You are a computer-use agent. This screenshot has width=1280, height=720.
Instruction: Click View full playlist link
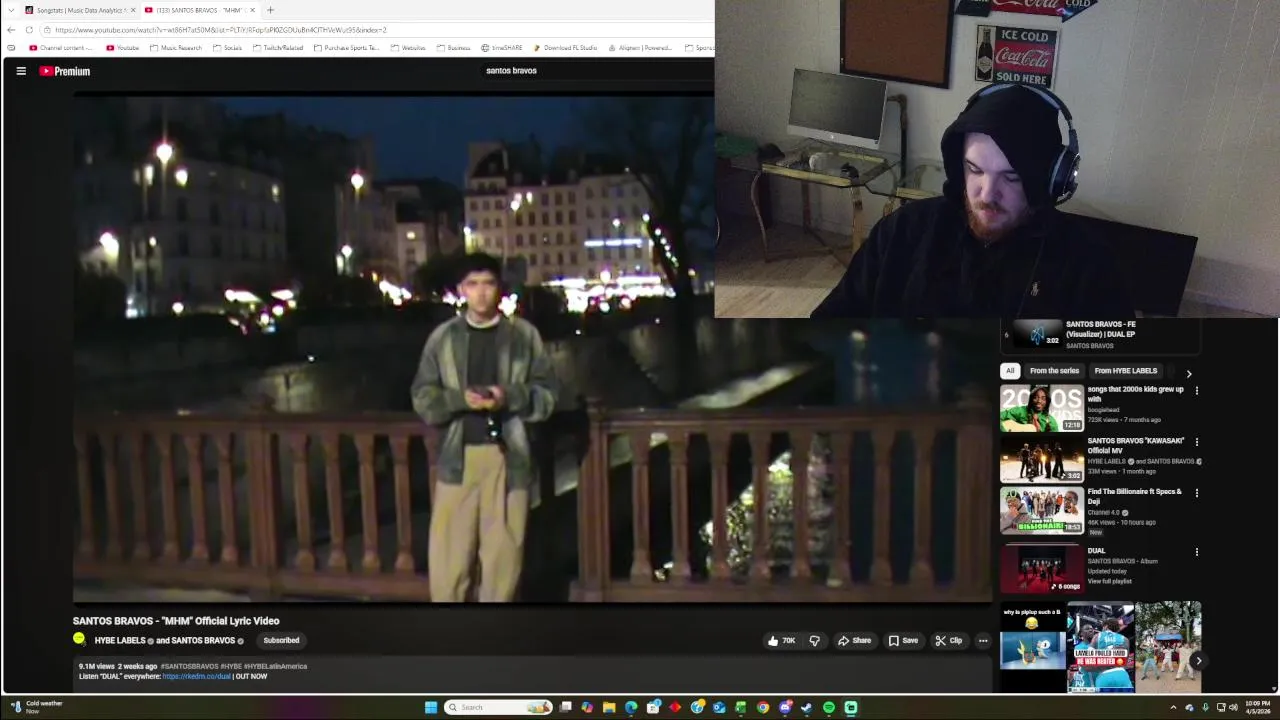[1110, 581]
